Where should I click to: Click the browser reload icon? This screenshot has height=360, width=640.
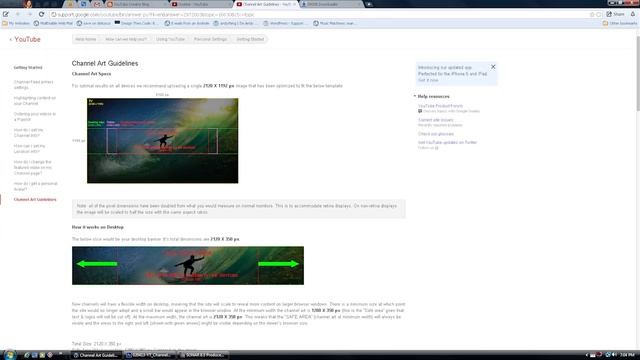[41, 14]
